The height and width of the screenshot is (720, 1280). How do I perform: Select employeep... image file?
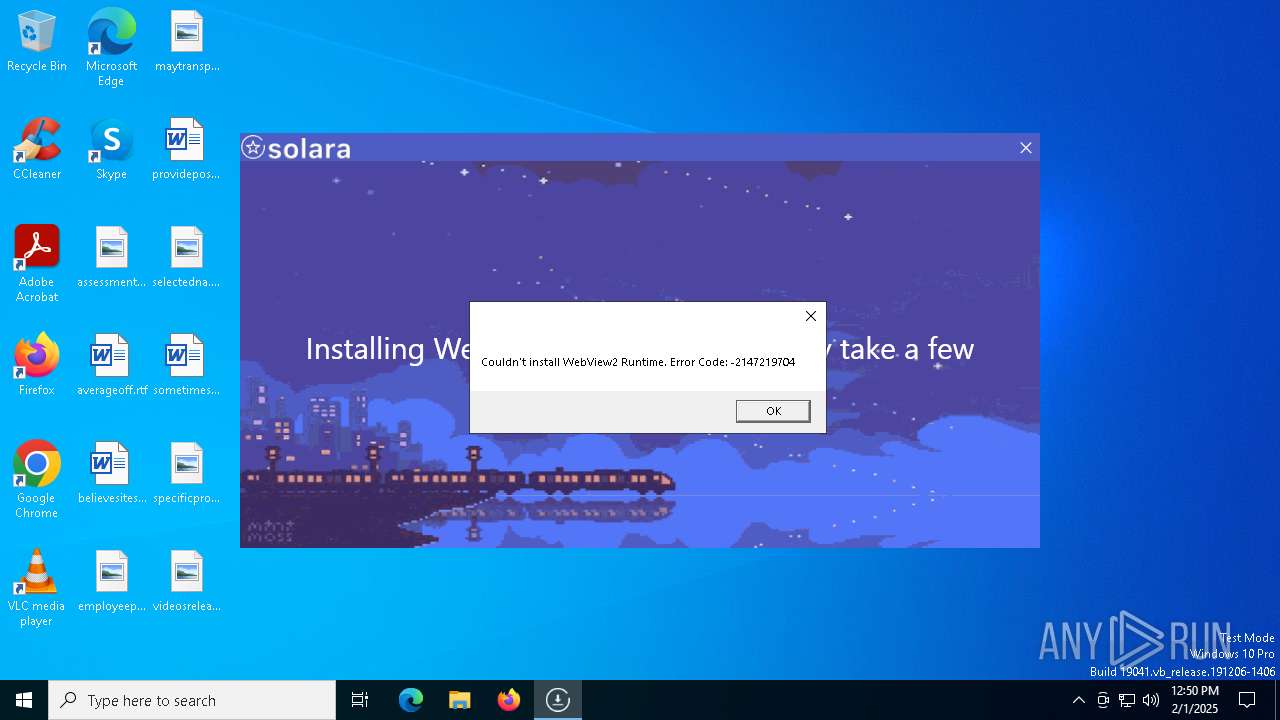click(111, 581)
